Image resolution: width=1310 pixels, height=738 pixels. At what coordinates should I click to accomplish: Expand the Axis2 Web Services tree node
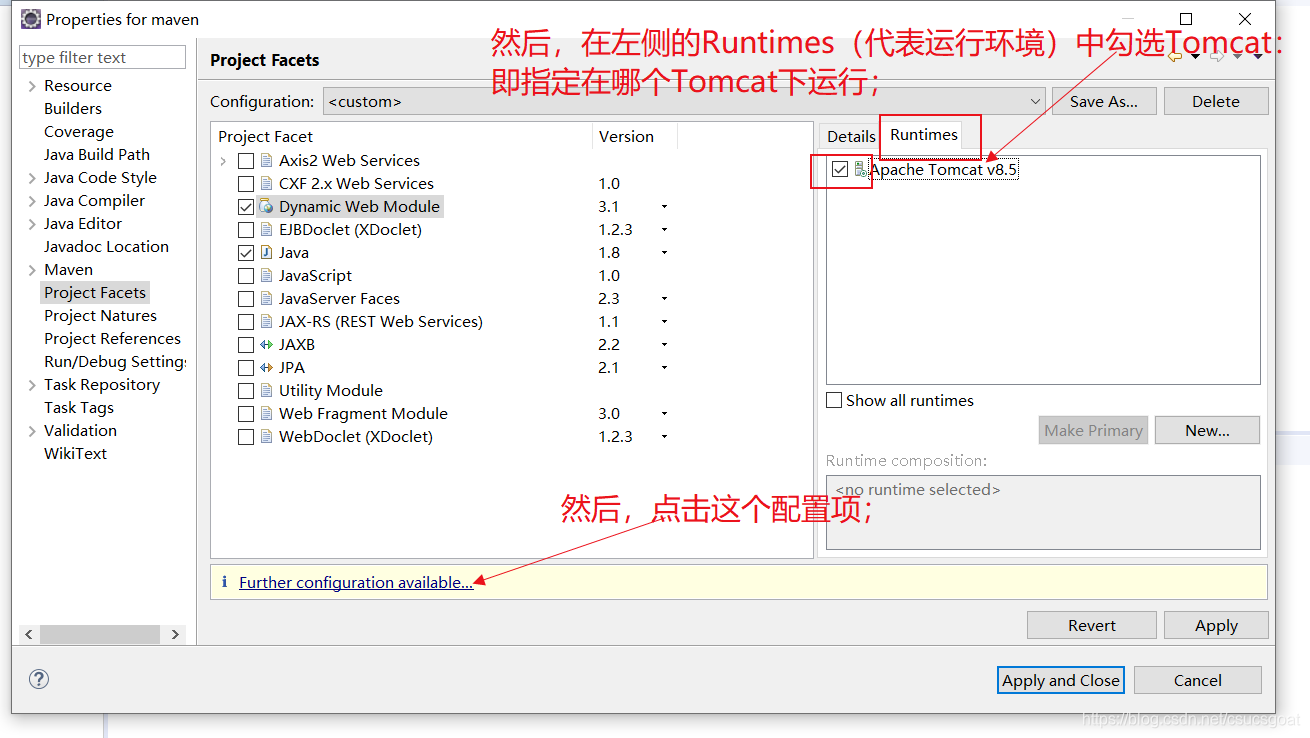(x=223, y=161)
